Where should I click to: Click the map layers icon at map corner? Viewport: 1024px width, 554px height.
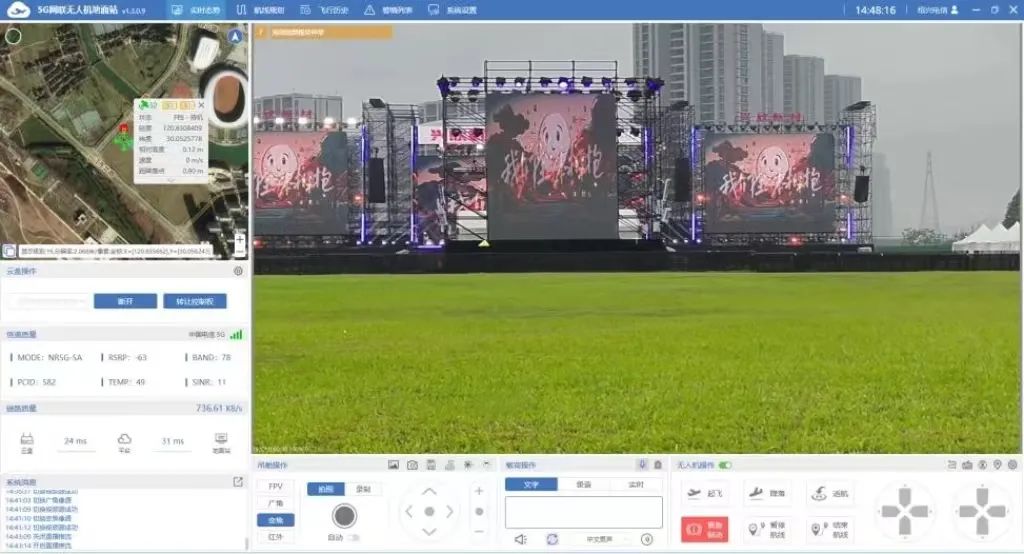[x=8, y=252]
